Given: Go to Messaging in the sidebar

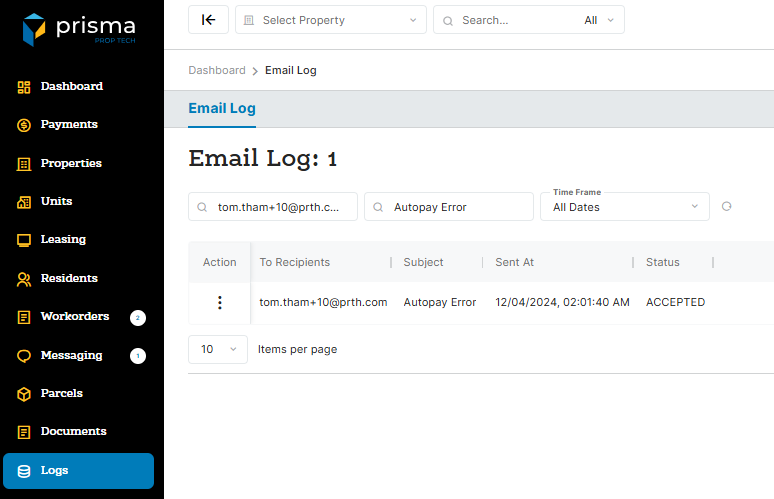Looking at the screenshot, I should [x=71, y=355].
